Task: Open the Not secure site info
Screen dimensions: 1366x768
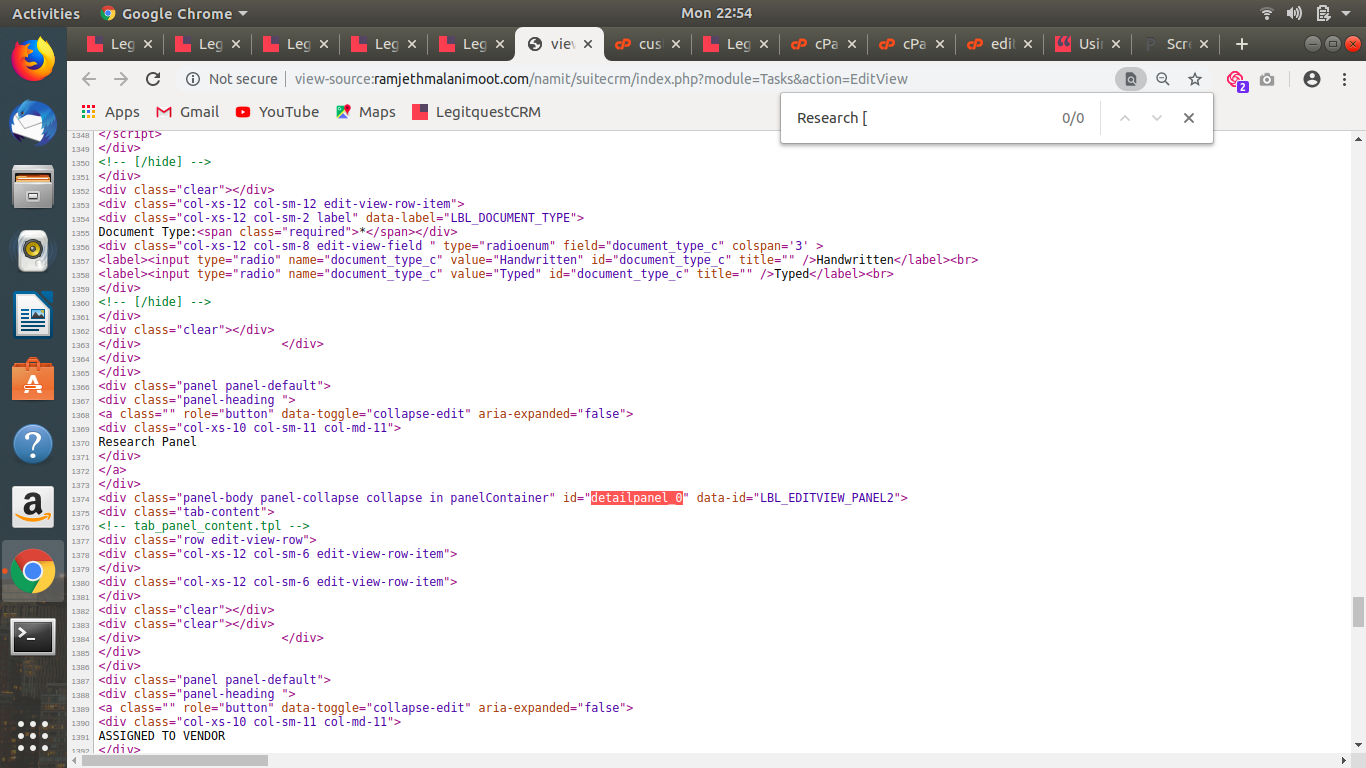Action: 231,79
